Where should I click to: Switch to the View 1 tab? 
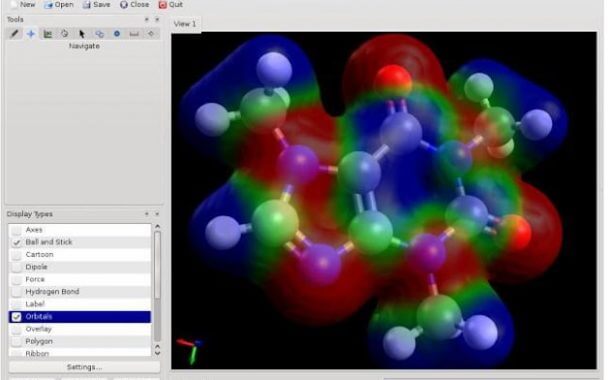coord(185,24)
